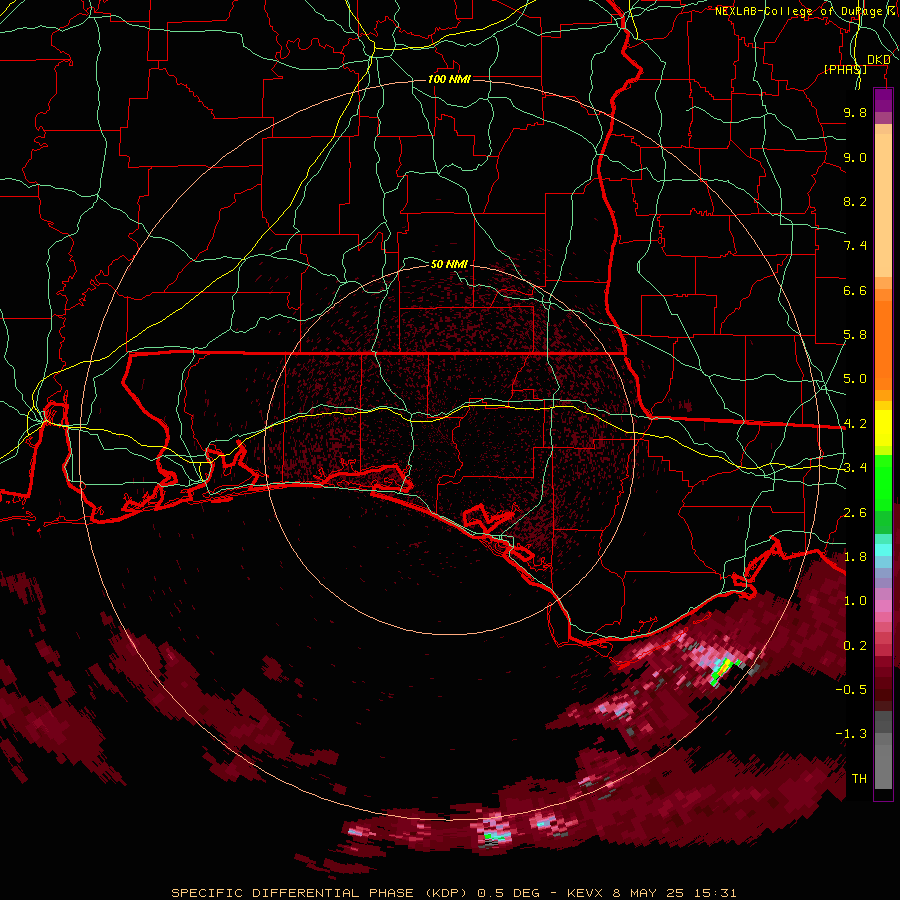The image size is (900, 900).
Task: Click the 9.8 scale value
Action: click(855, 112)
